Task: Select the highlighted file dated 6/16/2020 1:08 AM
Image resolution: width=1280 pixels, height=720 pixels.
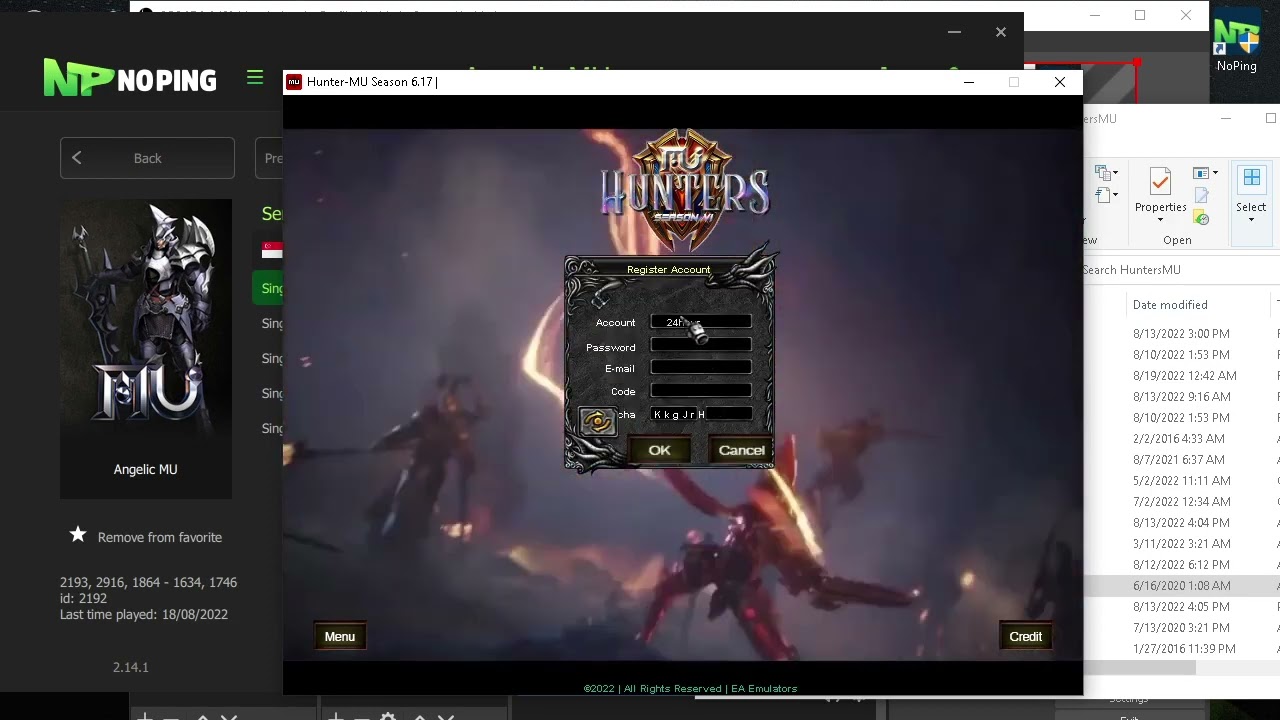Action: tap(1181, 586)
